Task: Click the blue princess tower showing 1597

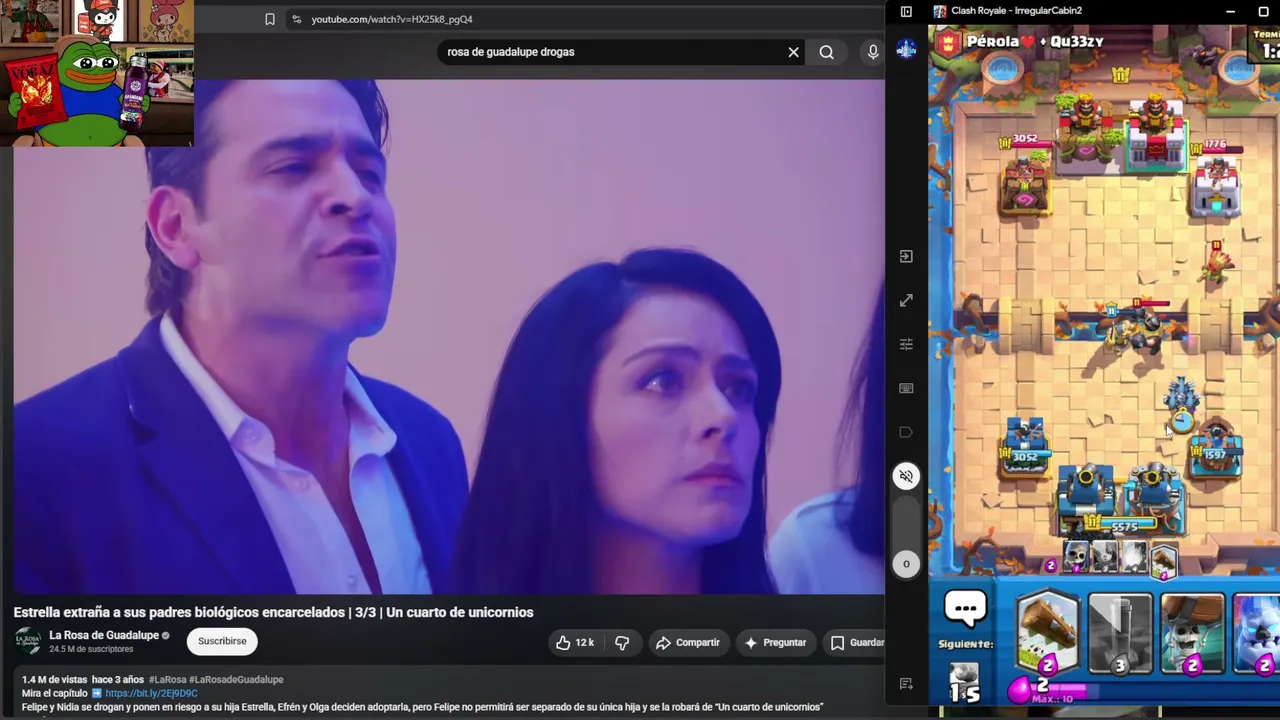Action: pos(1215,450)
